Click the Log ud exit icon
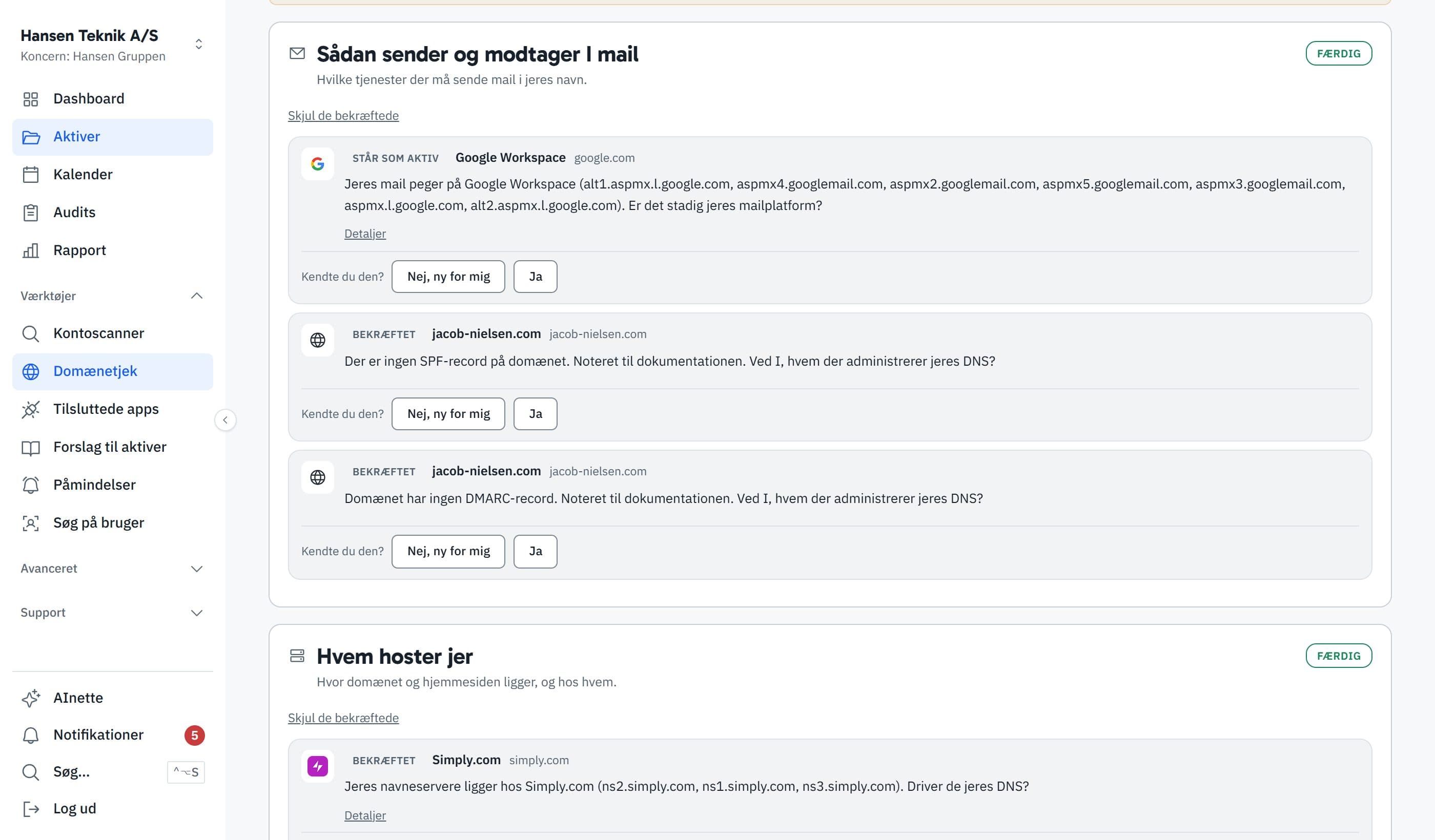Viewport: 1435px width, 840px height. point(30,809)
